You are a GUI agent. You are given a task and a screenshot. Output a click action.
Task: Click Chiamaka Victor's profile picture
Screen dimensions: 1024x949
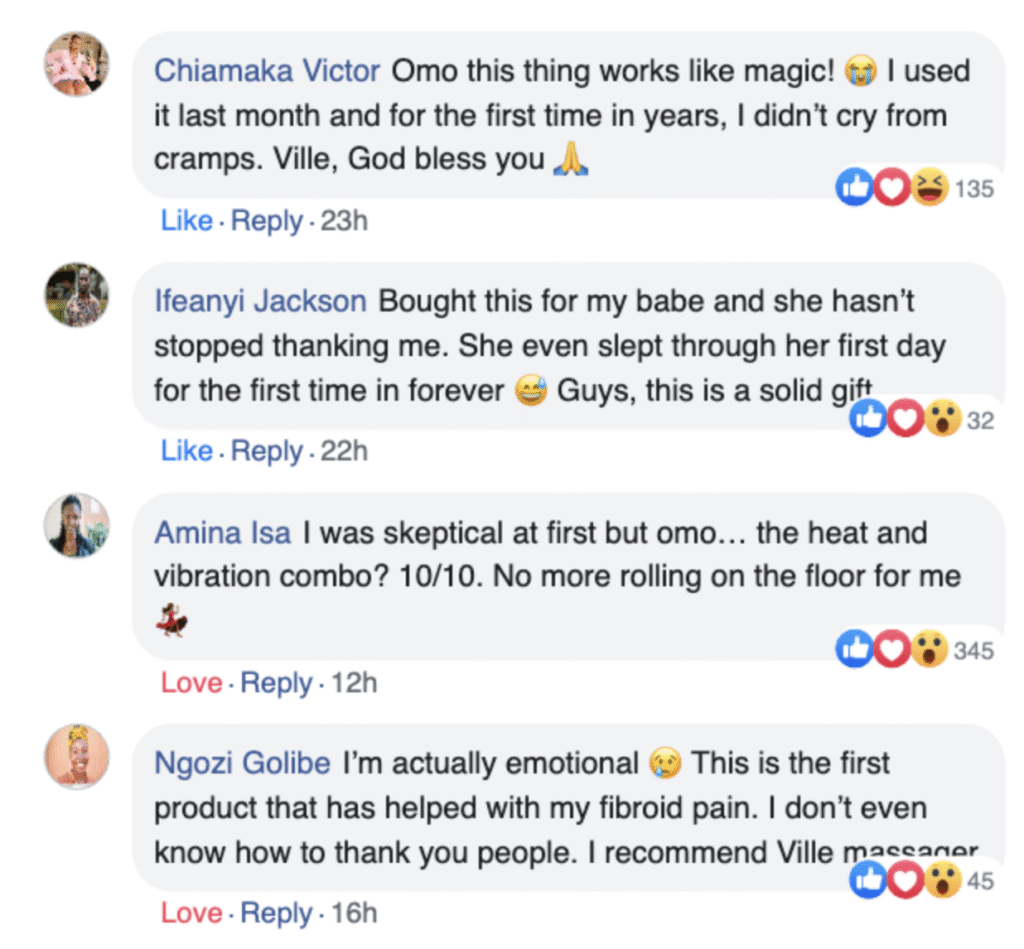click(76, 64)
